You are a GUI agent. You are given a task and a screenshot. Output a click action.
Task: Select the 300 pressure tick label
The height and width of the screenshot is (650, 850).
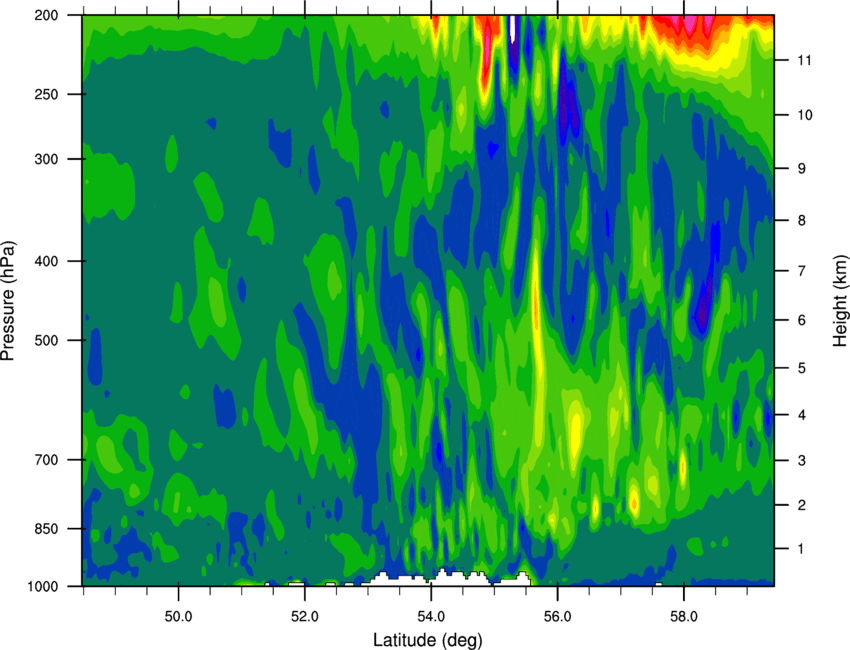[46, 159]
